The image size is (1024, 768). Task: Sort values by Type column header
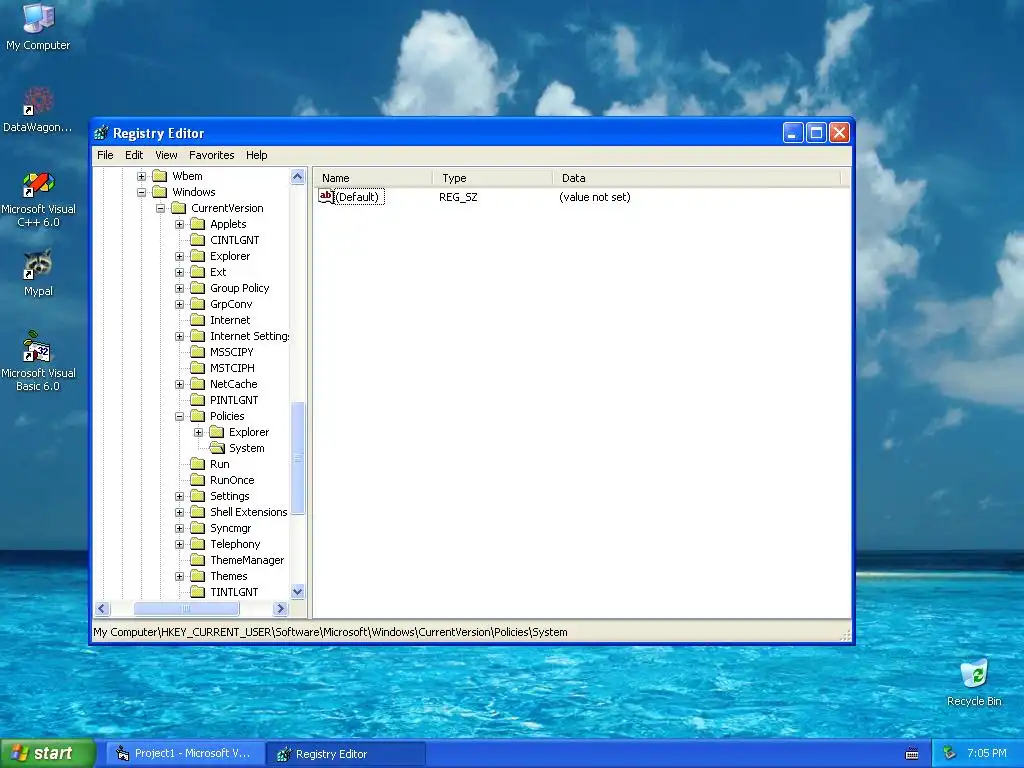[x=492, y=178]
